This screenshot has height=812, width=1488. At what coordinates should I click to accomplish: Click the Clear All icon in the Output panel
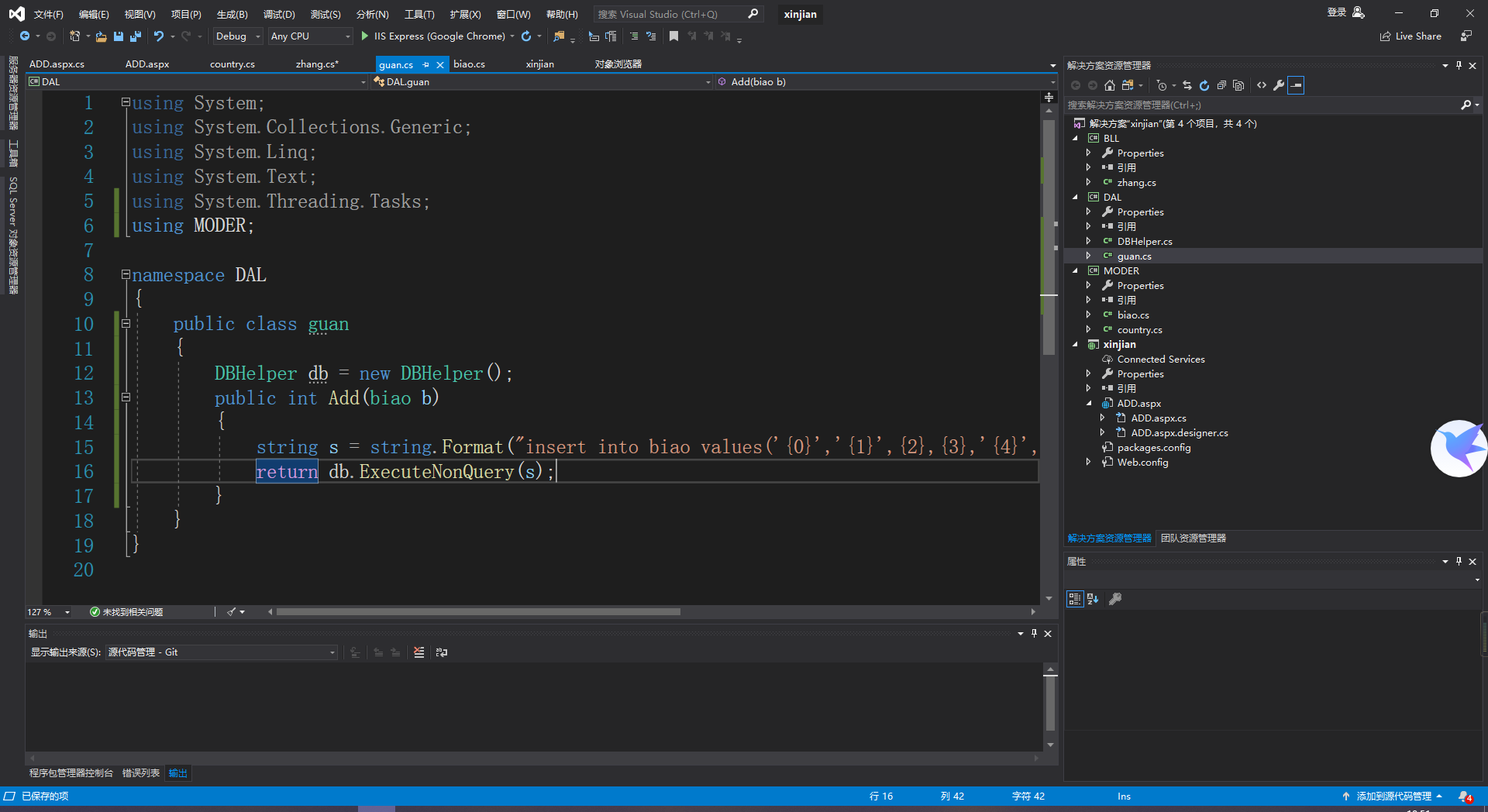click(x=419, y=652)
